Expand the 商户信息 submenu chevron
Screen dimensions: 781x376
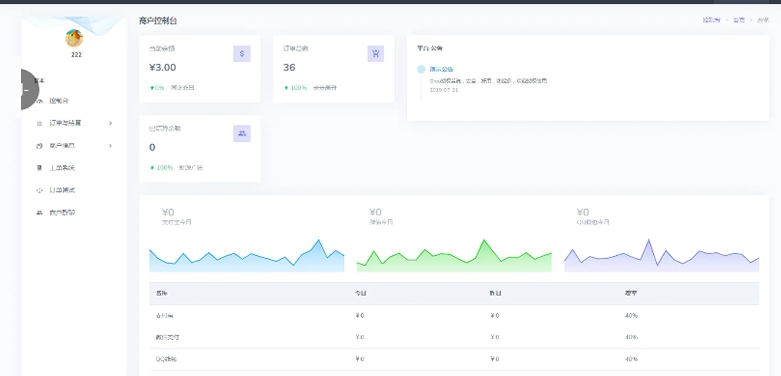(111, 146)
